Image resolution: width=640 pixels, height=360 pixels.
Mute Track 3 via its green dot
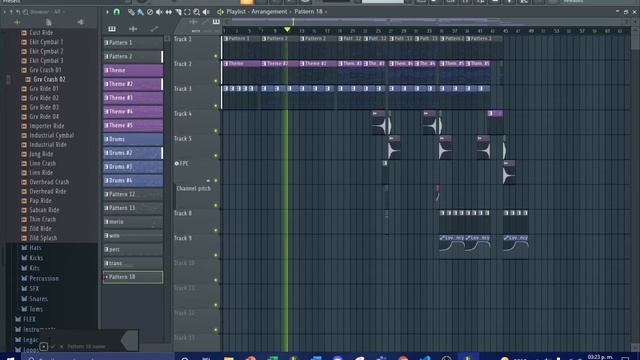(216, 106)
